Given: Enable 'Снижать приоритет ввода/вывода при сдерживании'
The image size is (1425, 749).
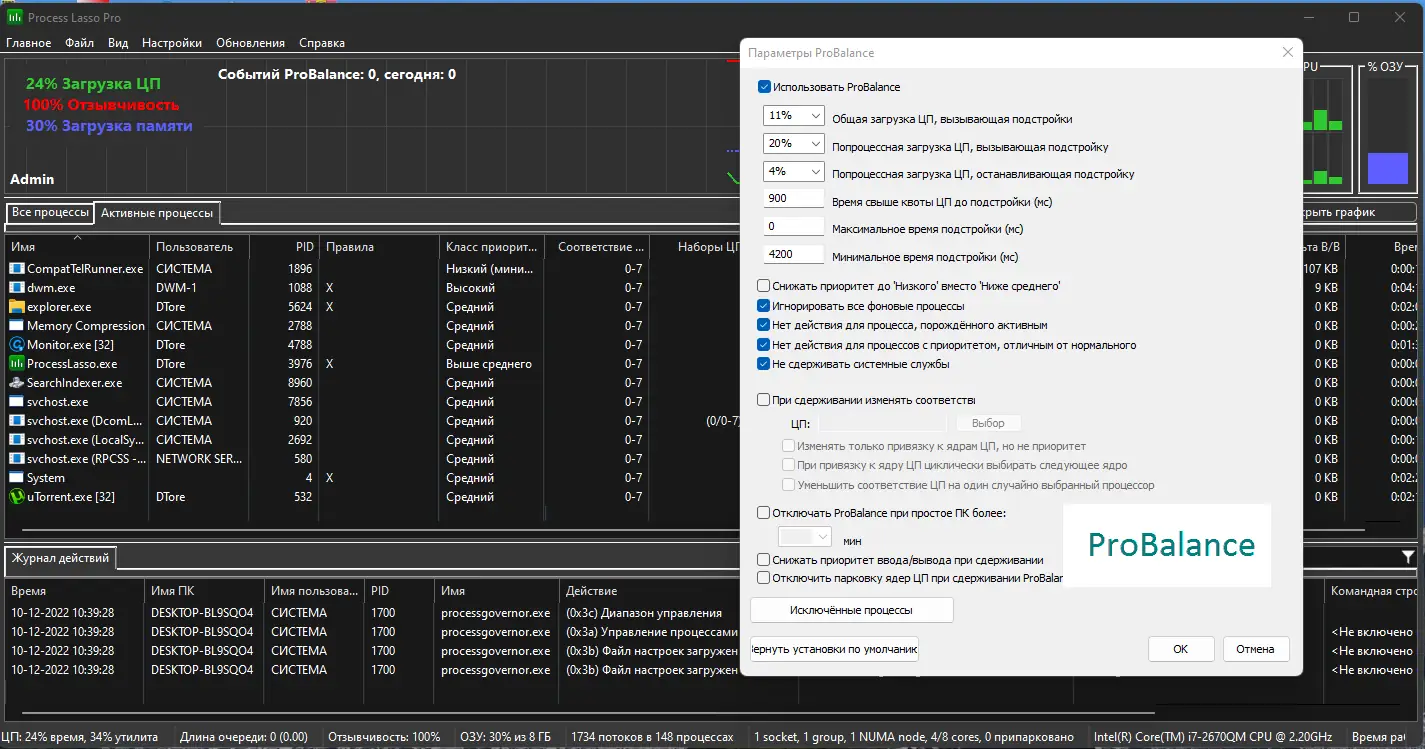Looking at the screenshot, I should coord(765,560).
